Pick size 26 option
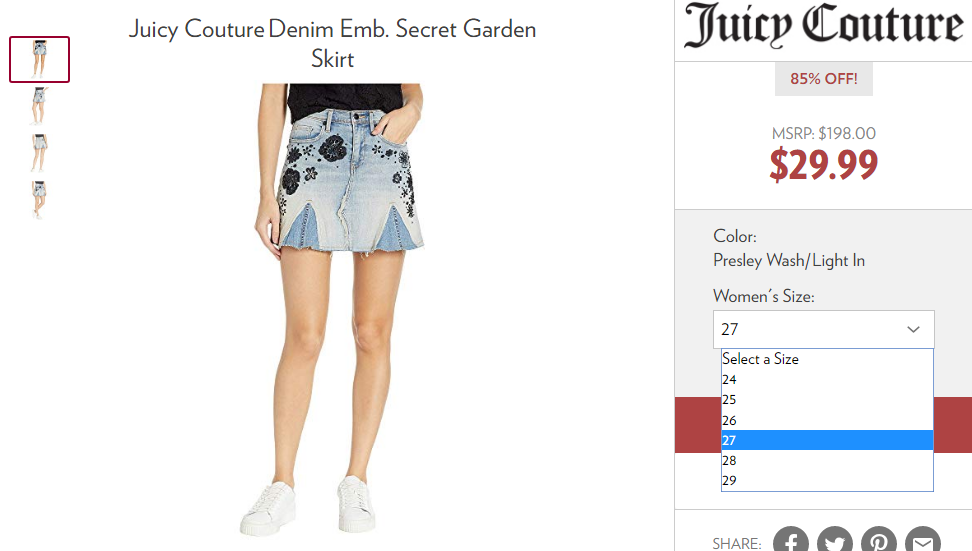The width and height of the screenshot is (972, 551). coord(827,420)
